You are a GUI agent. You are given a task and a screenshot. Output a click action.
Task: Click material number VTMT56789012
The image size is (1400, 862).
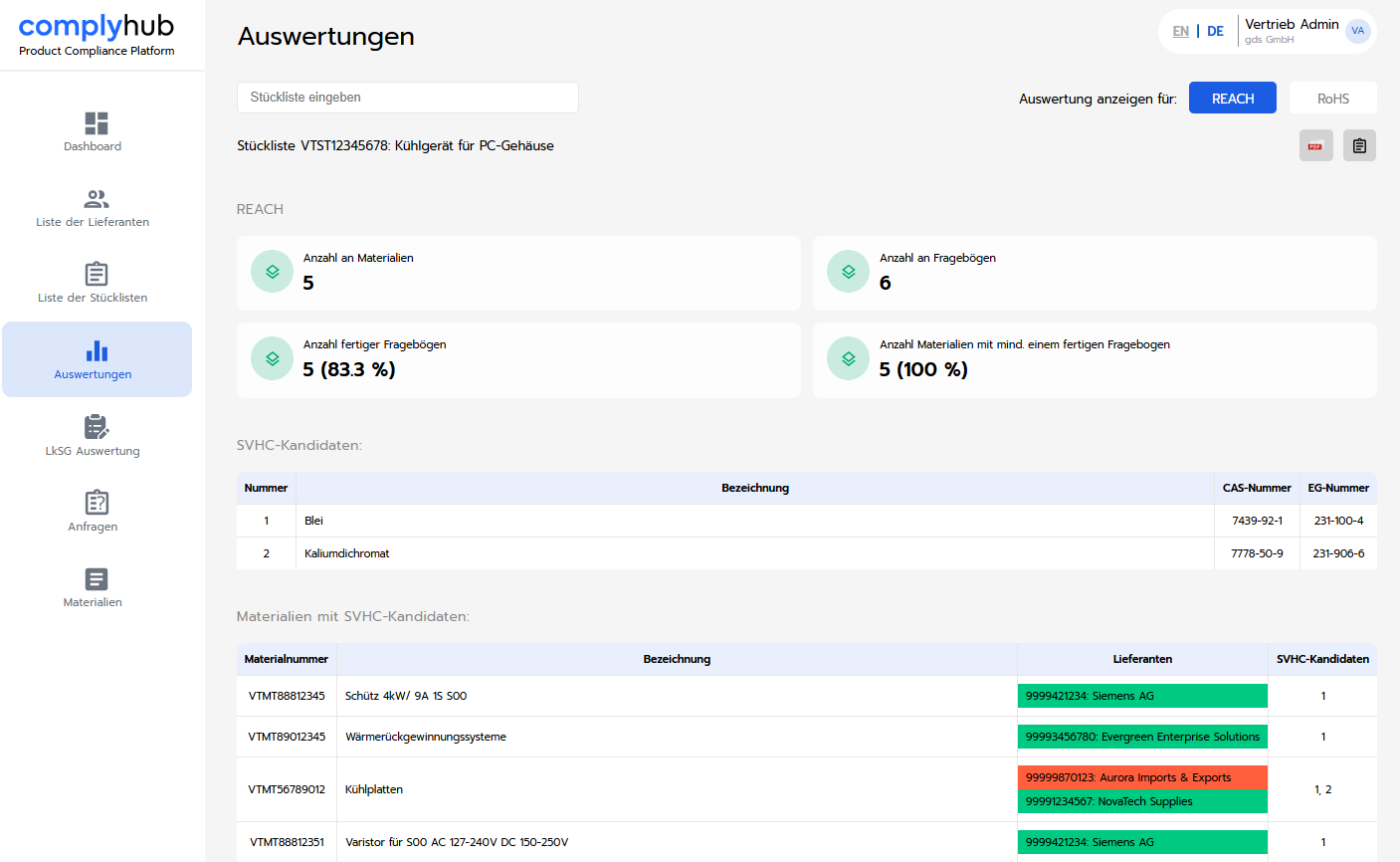[287, 789]
